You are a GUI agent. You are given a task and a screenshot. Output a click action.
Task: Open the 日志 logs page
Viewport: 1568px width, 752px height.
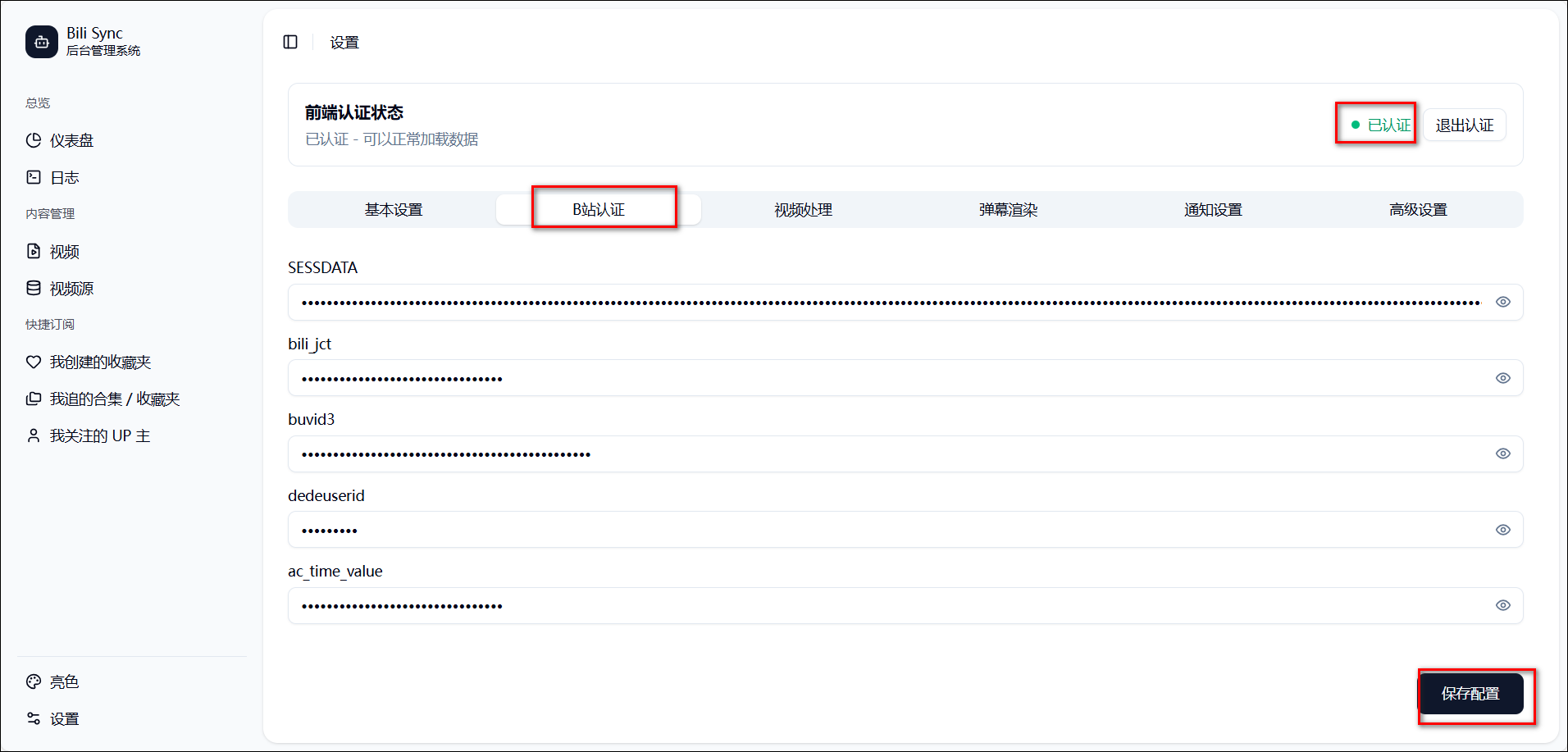(64, 177)
